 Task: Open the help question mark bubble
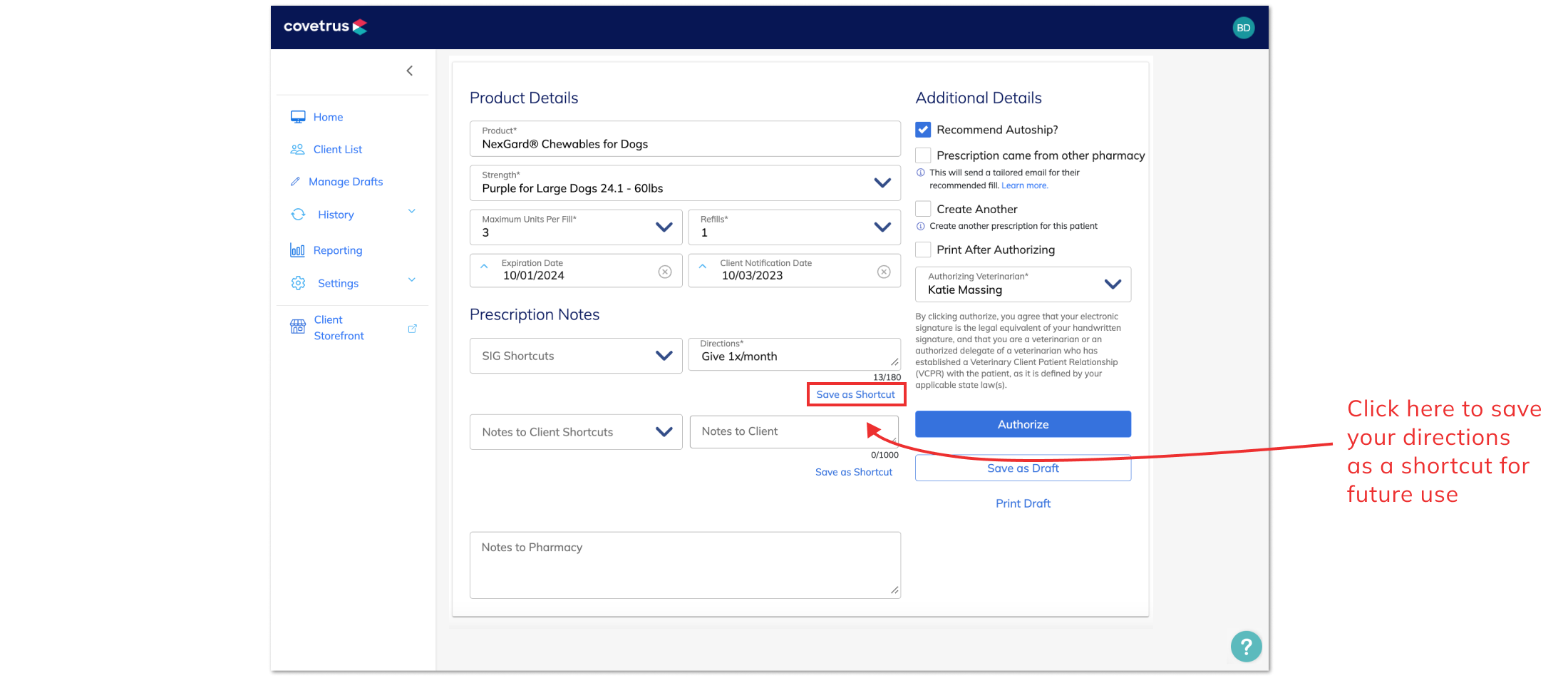click(1246, 647)
